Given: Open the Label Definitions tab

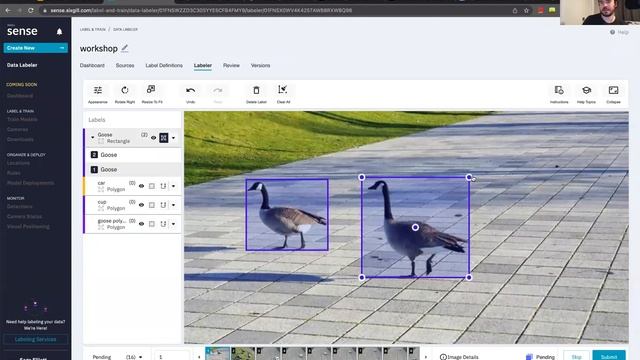Looking at the screenshot, I should (x=164, y=65).
